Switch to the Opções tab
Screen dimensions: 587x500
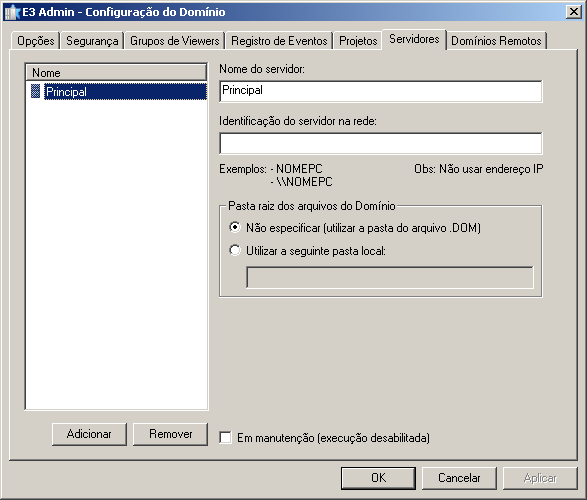click(36, 40)
